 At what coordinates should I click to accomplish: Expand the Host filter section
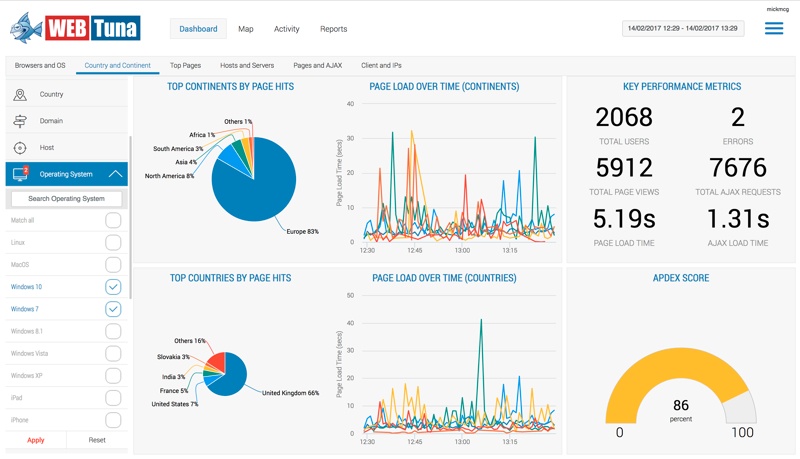[x=66, y=148]
